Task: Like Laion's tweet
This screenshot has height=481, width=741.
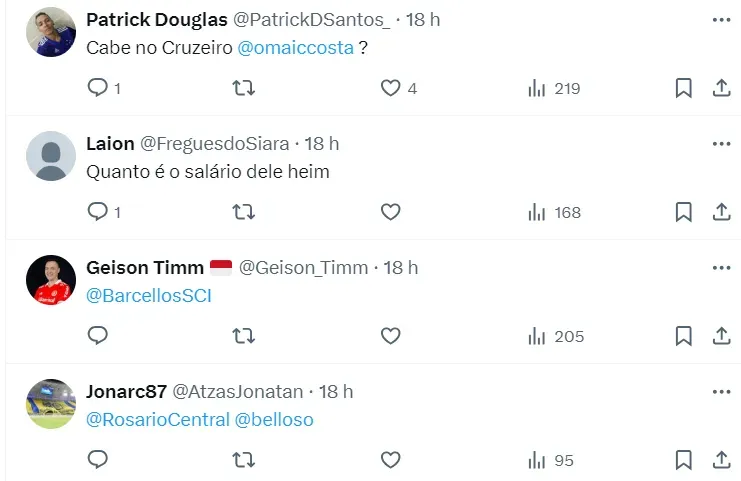Action: [391, 212]
